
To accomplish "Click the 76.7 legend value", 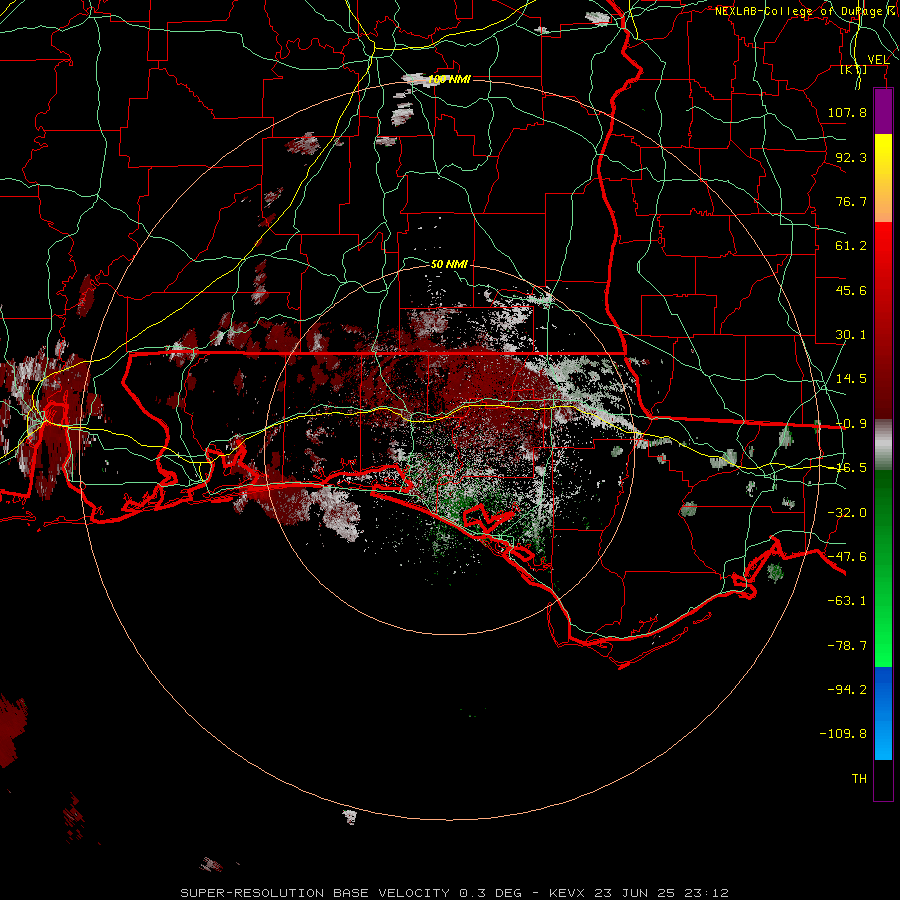I will [x=851, y=201].
